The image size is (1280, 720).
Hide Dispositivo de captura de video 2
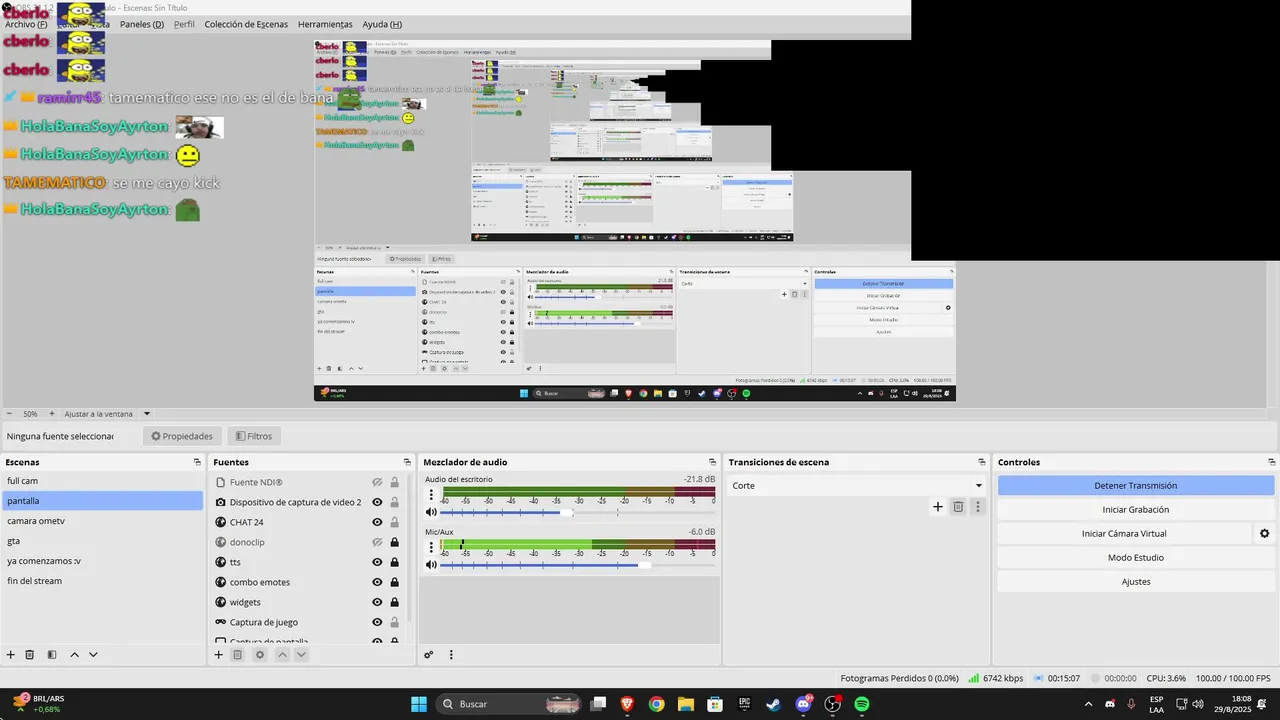click(x=378, y=502)
